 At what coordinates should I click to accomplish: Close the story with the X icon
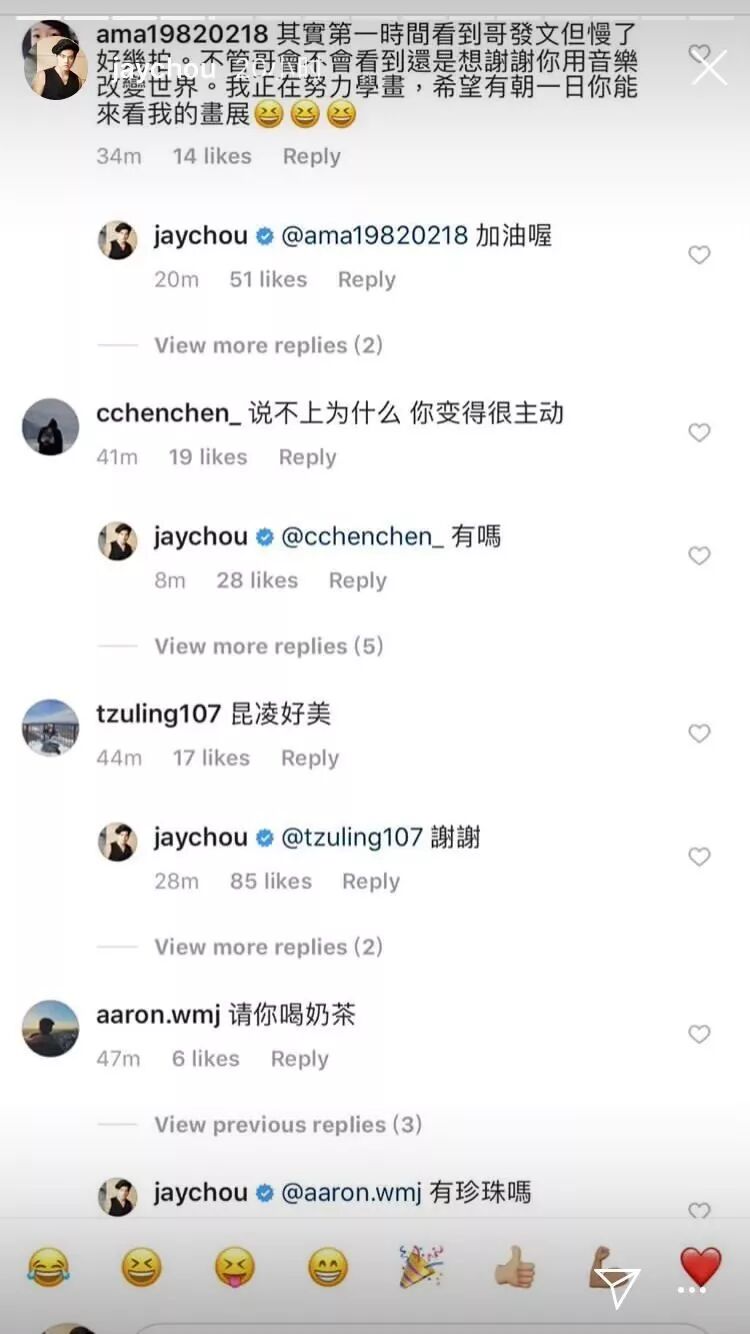pos(710,68)
